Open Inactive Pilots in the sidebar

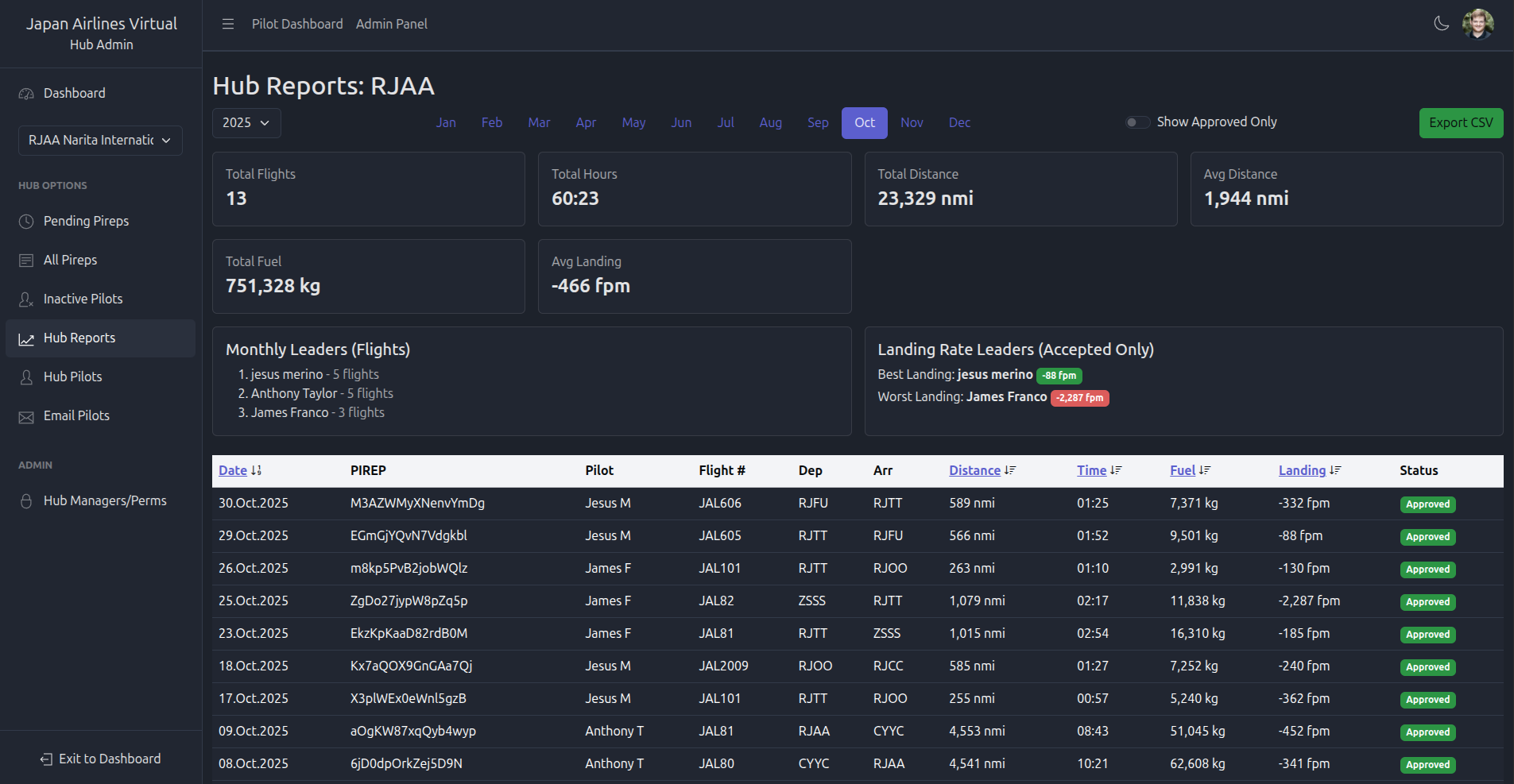pos(100,299)
